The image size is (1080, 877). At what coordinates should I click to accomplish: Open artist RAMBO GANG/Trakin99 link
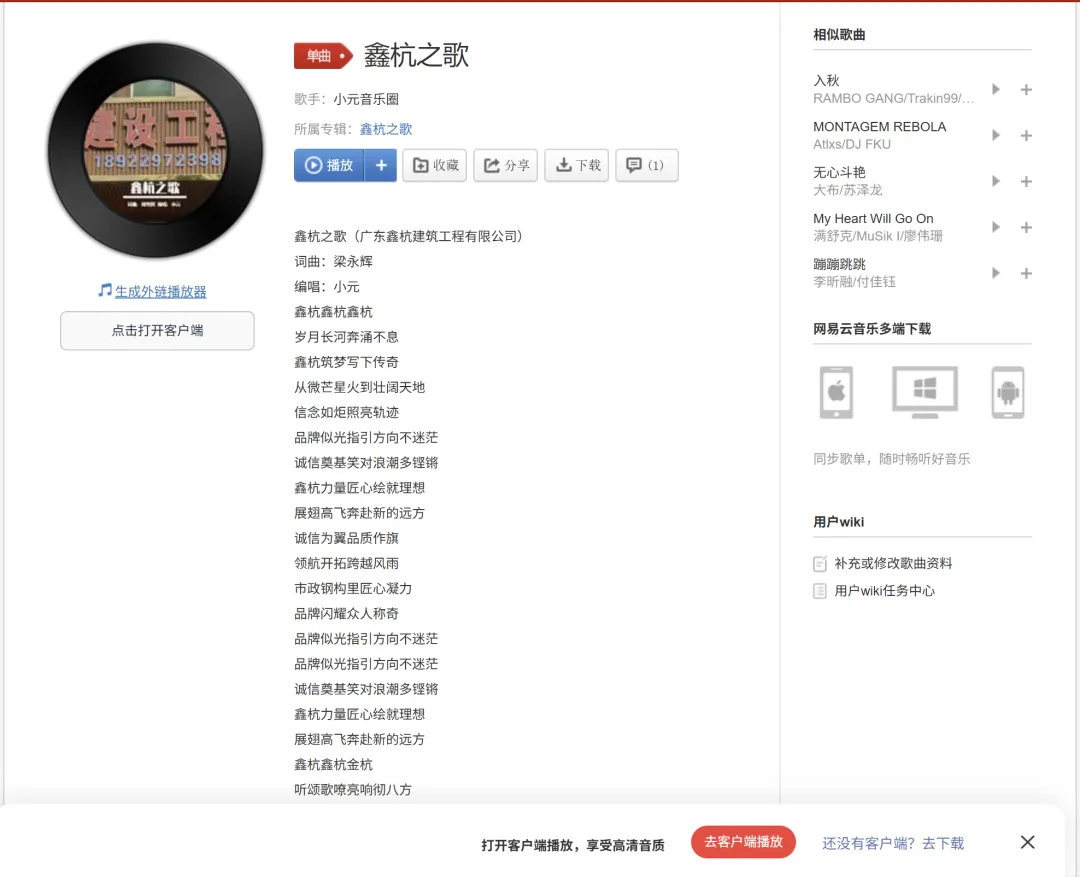tap(893, 99)
